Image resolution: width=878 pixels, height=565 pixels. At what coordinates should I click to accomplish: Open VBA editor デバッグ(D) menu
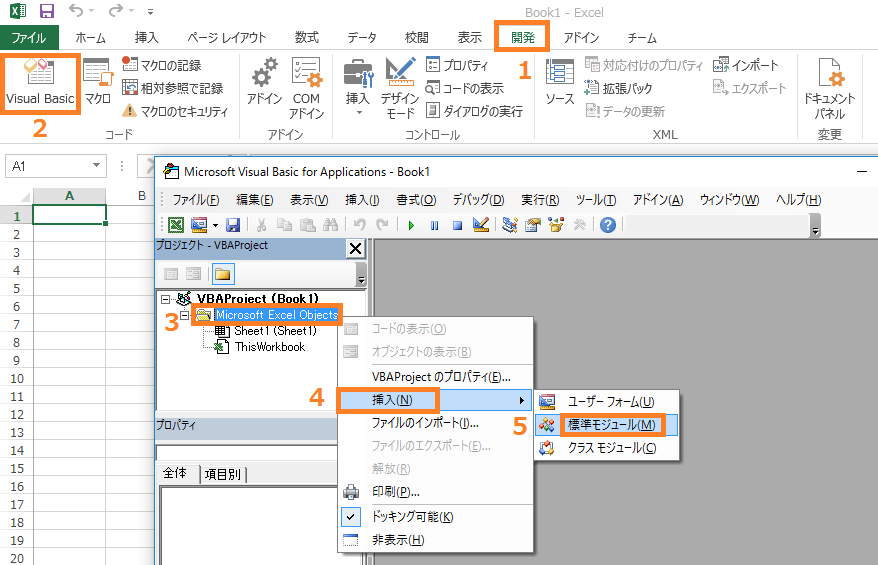[x=478, y=200]
